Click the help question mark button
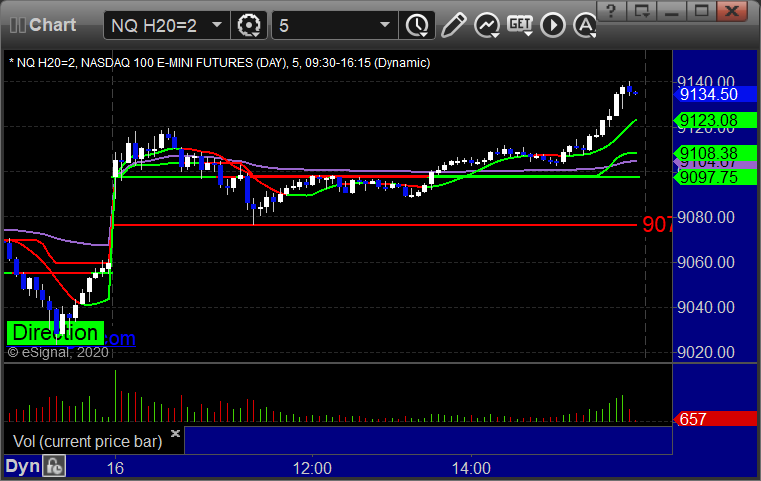This screenshot has width=761, height=481. pos(611,11)
